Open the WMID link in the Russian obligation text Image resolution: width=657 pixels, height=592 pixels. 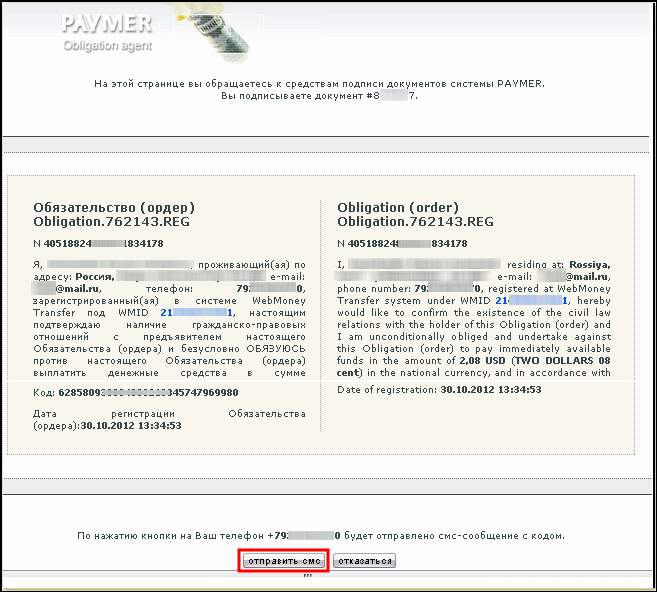tap(197, 313)
